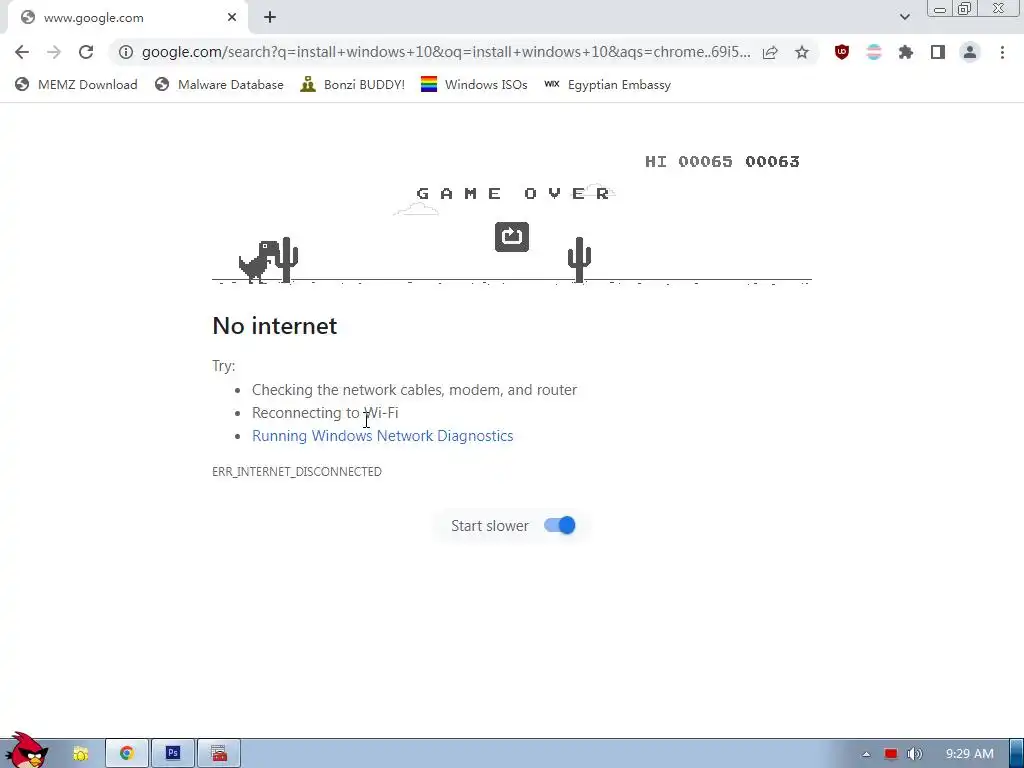
Task: Open the Windows ISOs bookmark
Action: coord(474,85)
